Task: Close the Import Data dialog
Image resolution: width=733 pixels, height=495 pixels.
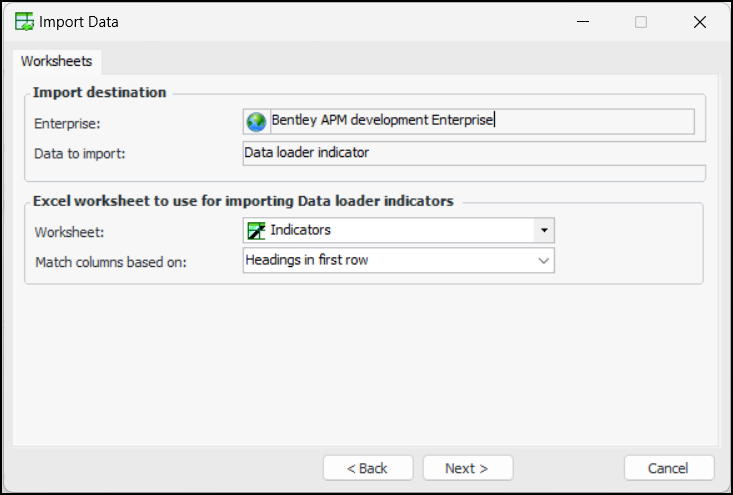Action: pyautogui.click(x=699, y=22)
